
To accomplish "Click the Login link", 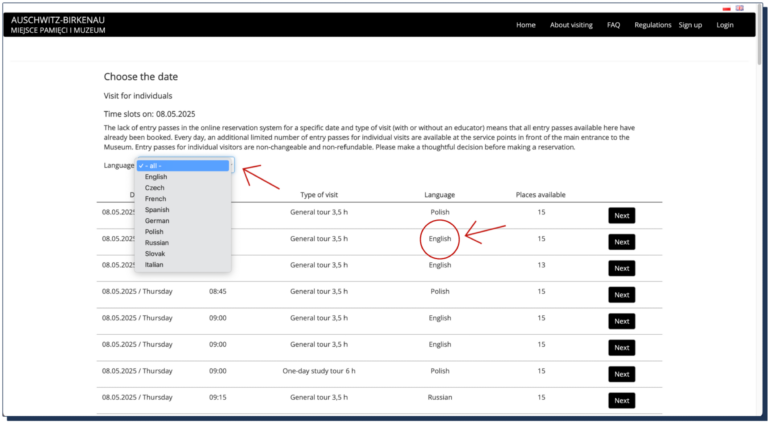I will (x=725, y=25).
